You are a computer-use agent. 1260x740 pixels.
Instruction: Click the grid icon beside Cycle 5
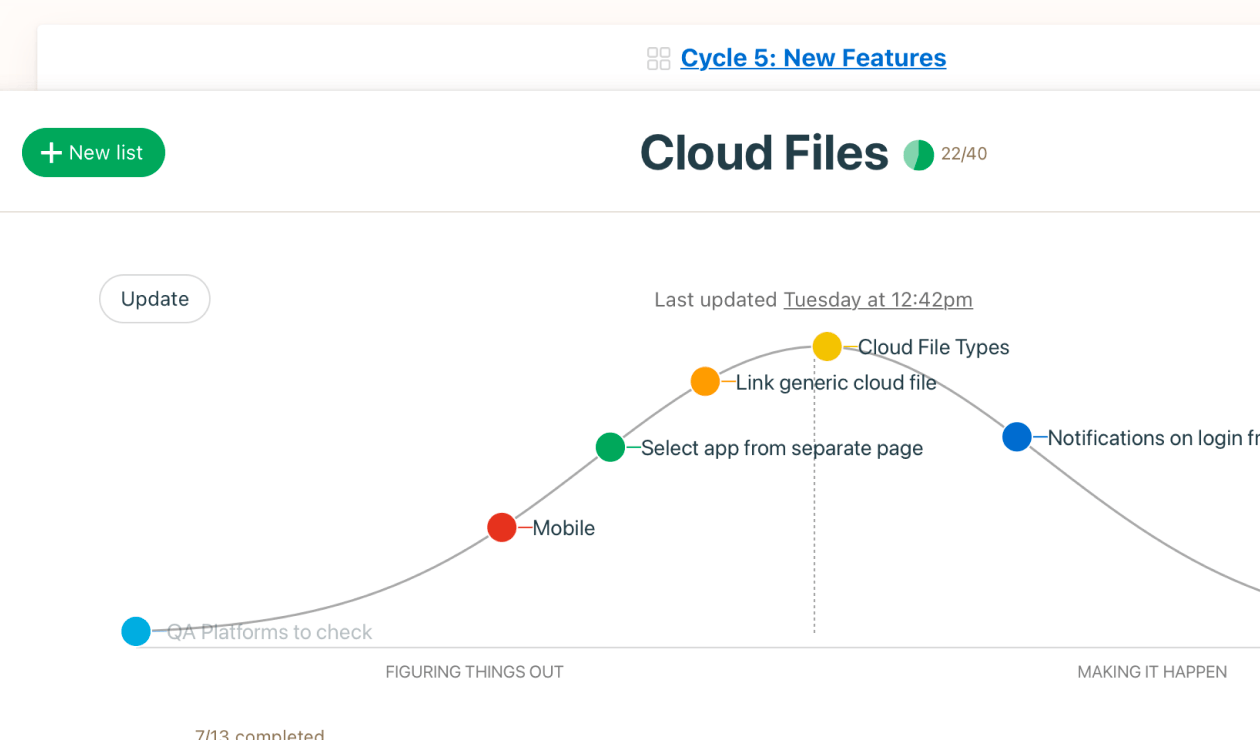[658, 58]
